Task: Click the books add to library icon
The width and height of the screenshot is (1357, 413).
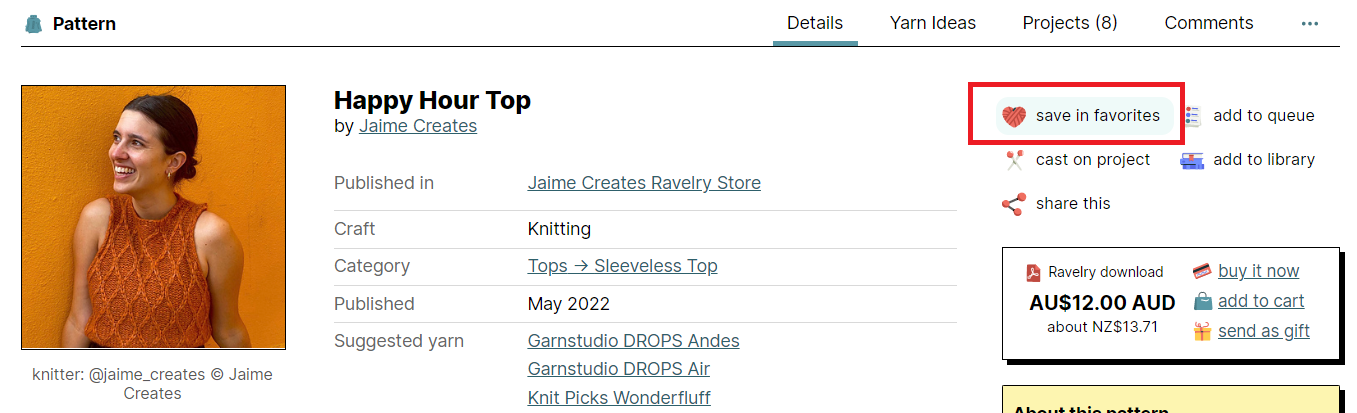Action: [x=1192, y=160]
